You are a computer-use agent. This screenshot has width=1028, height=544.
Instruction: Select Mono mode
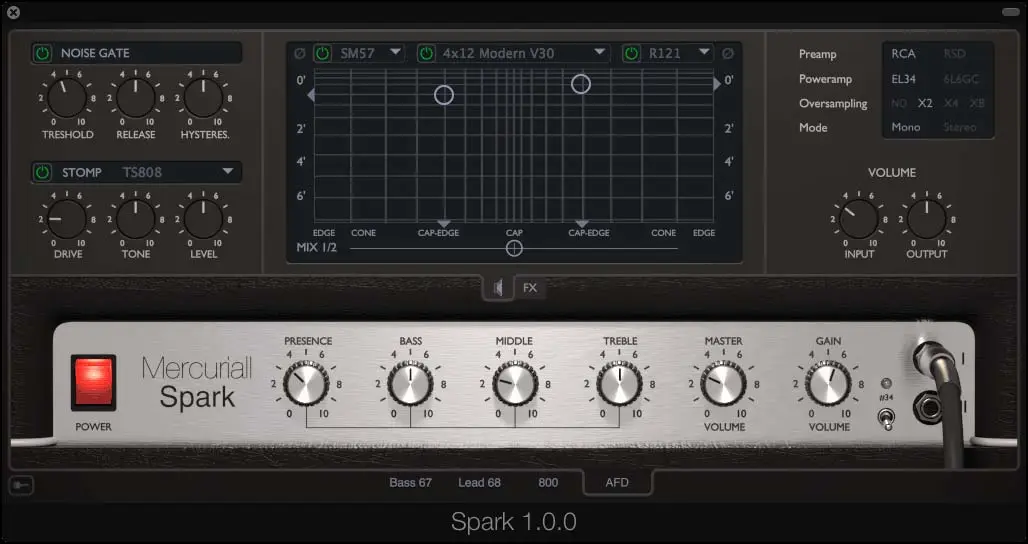click(905, 127)
